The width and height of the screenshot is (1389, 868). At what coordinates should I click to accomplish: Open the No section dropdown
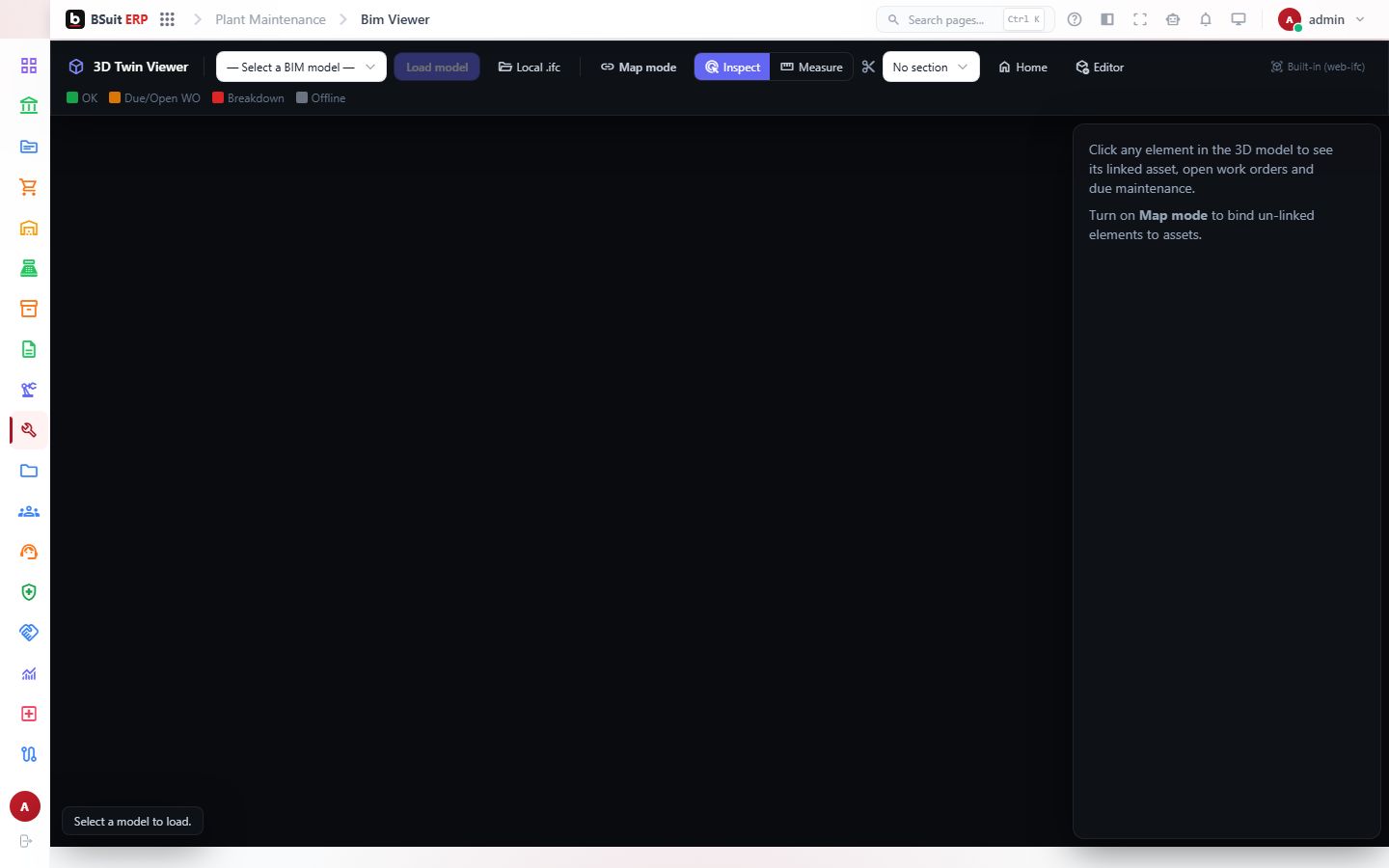pyautogui.click(x=931, y=67)
